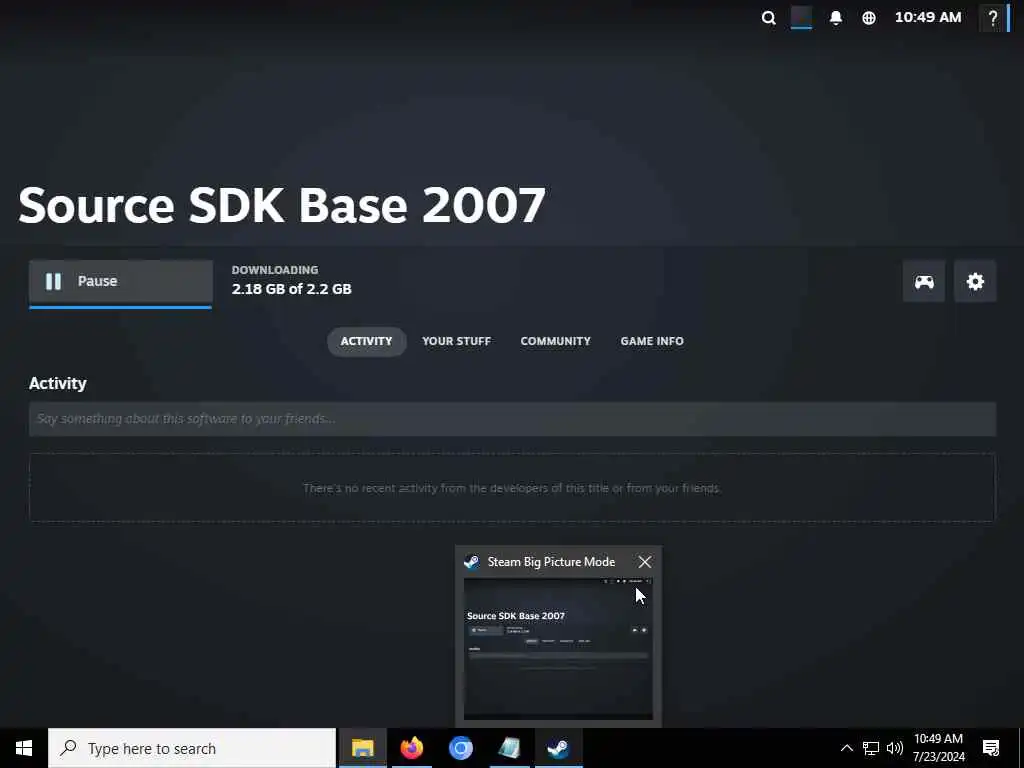Click the Source SDK Base 2007 title
This screenshot has height=768, width=1024.
pos(281,205)
